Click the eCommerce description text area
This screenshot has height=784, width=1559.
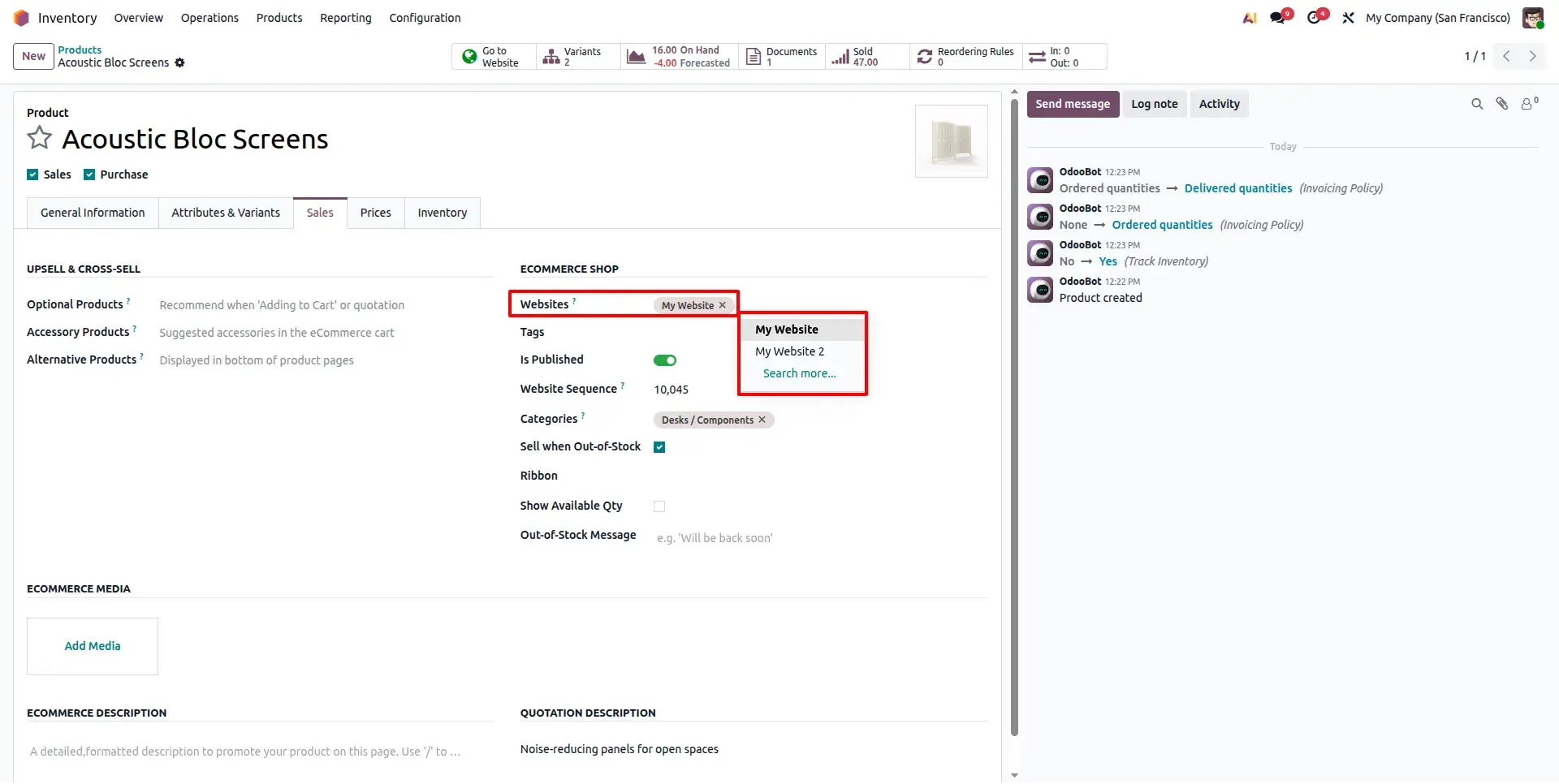click(260, 752)
